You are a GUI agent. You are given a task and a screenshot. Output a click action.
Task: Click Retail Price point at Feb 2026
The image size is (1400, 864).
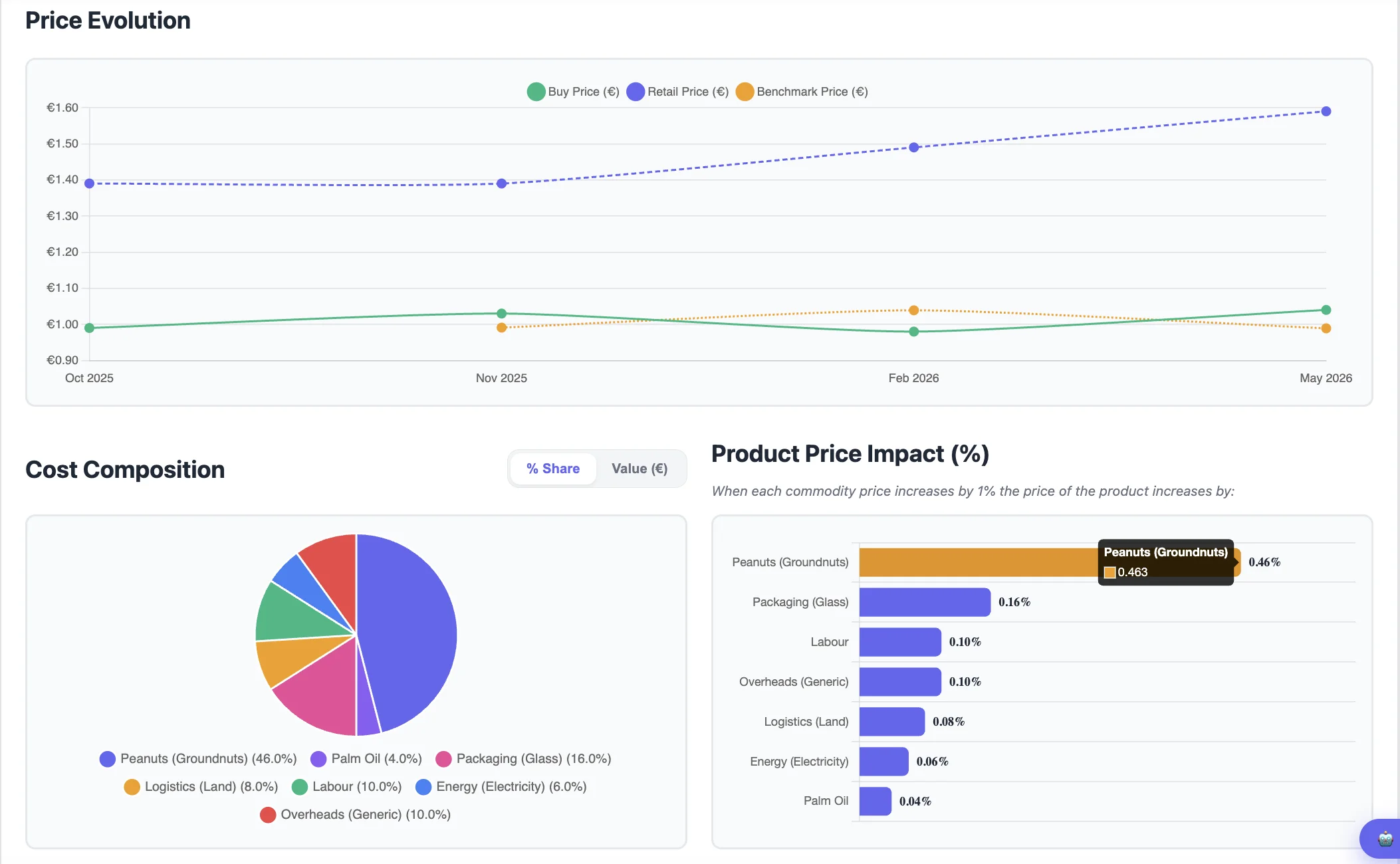(914, 148)
